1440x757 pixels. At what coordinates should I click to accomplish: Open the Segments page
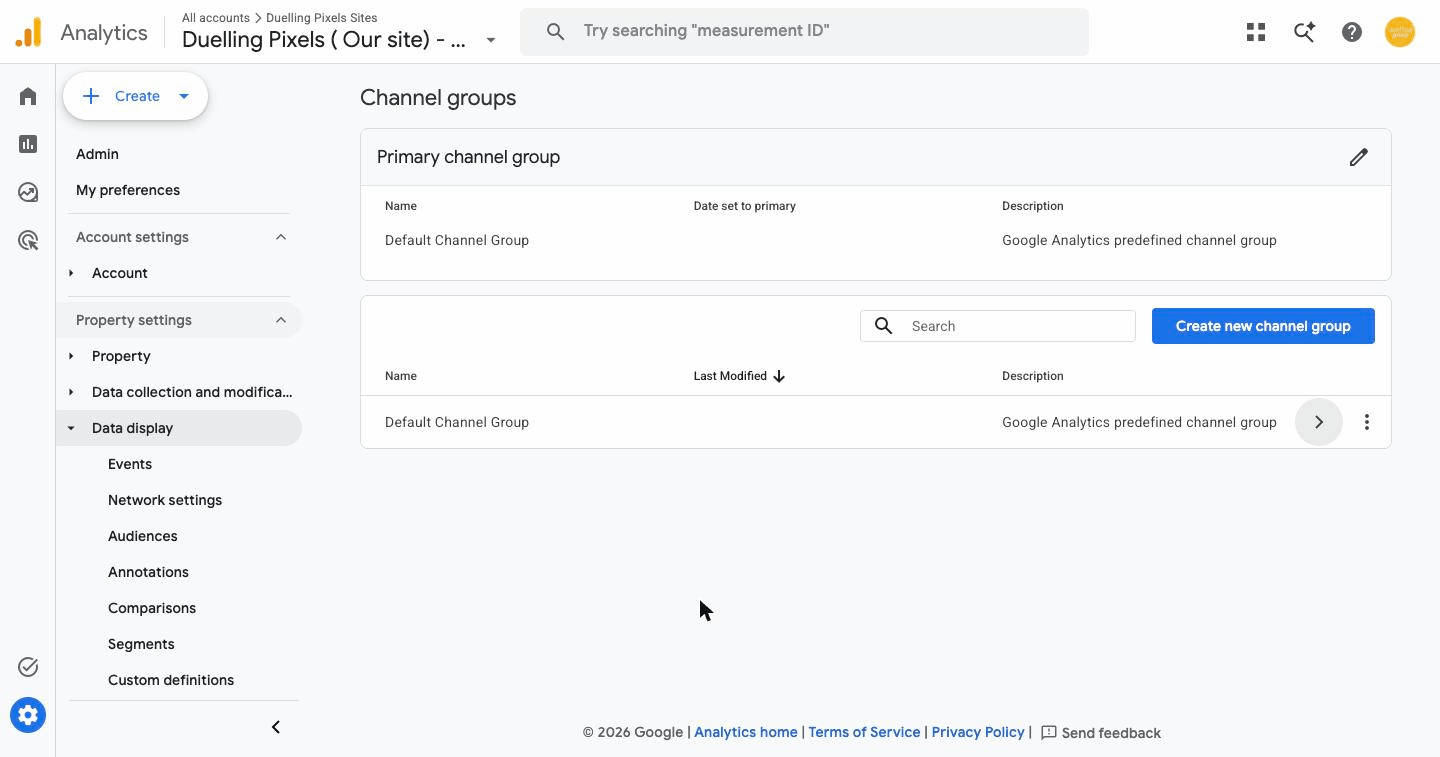(x=141, y=644)
